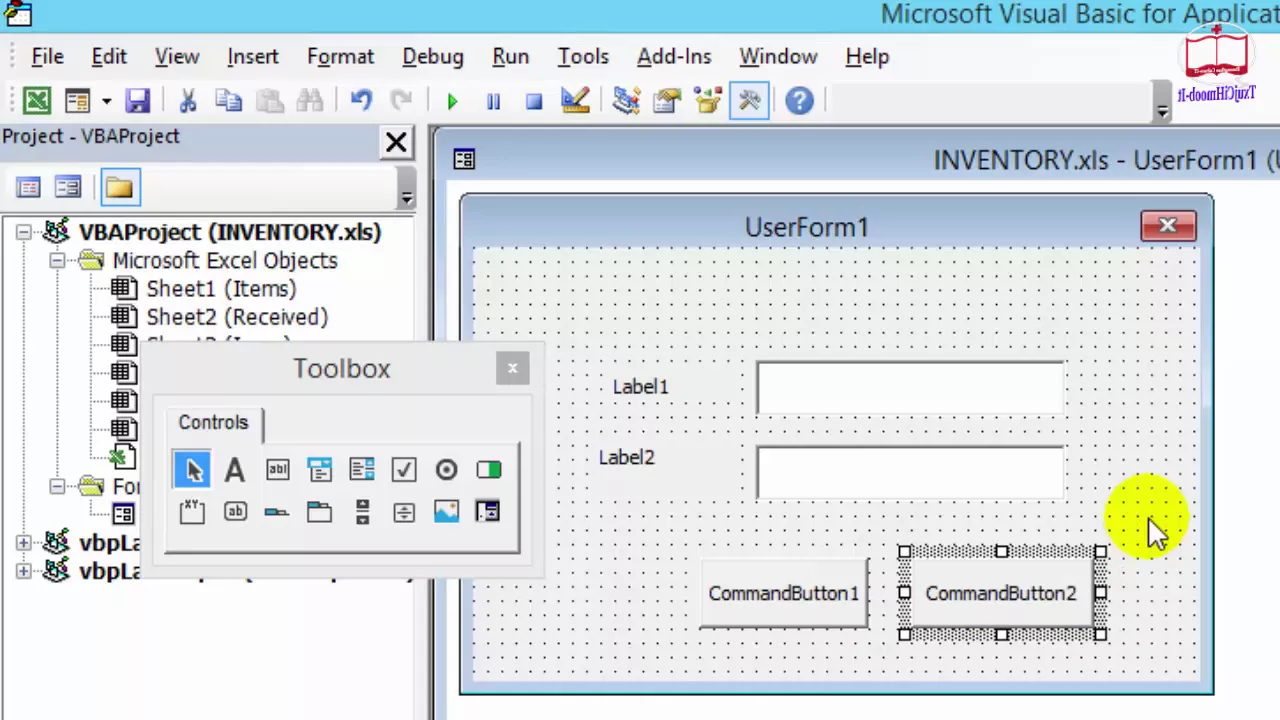
Task: Click the Undo arrow icon
Action: [361, 101]
